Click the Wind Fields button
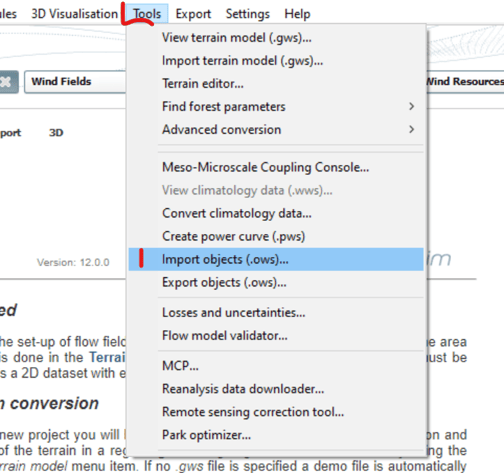Viewport: 504px width, 473px height. tap(75, 82)
